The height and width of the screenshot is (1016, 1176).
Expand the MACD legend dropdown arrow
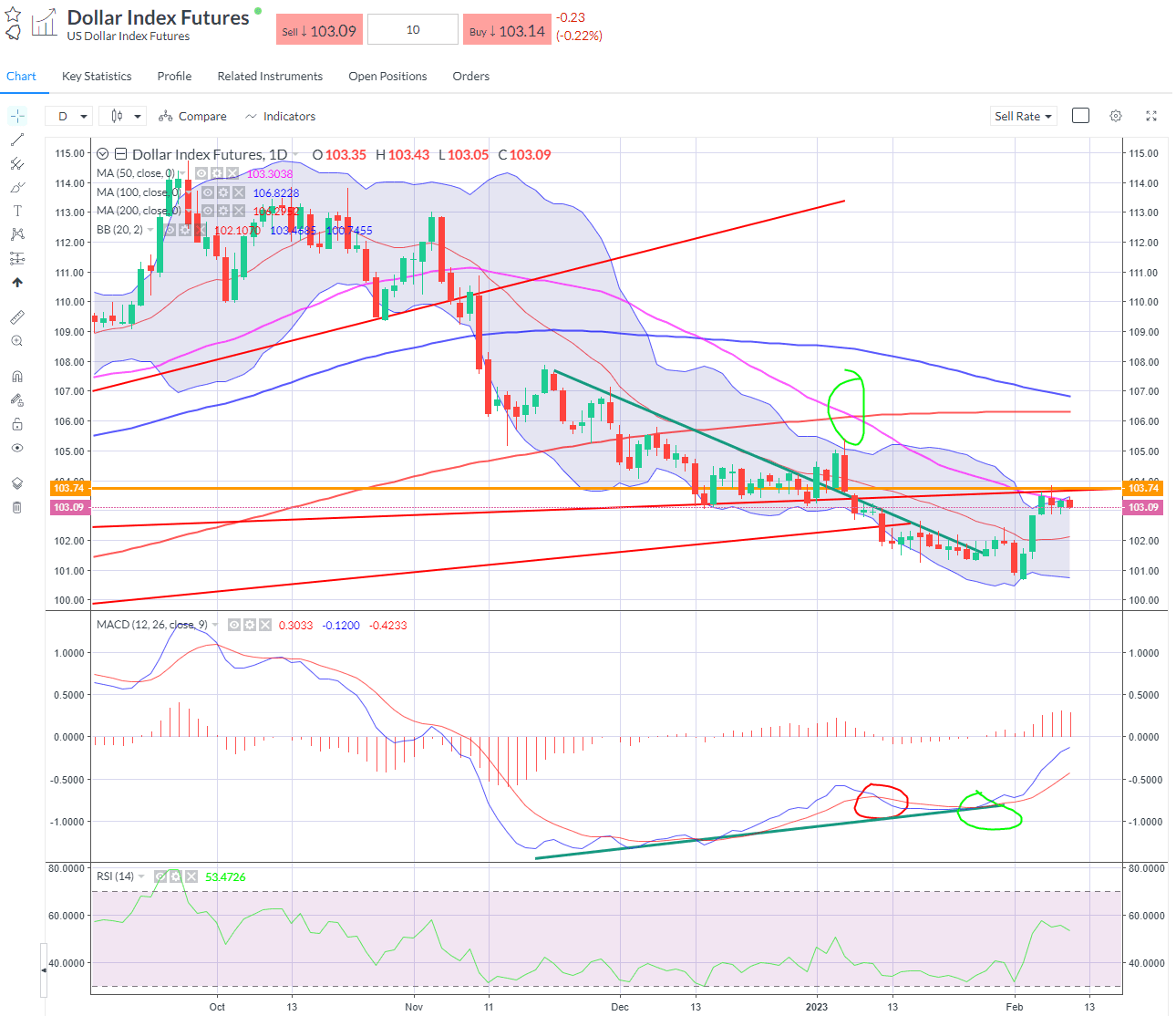pos(216,625)
